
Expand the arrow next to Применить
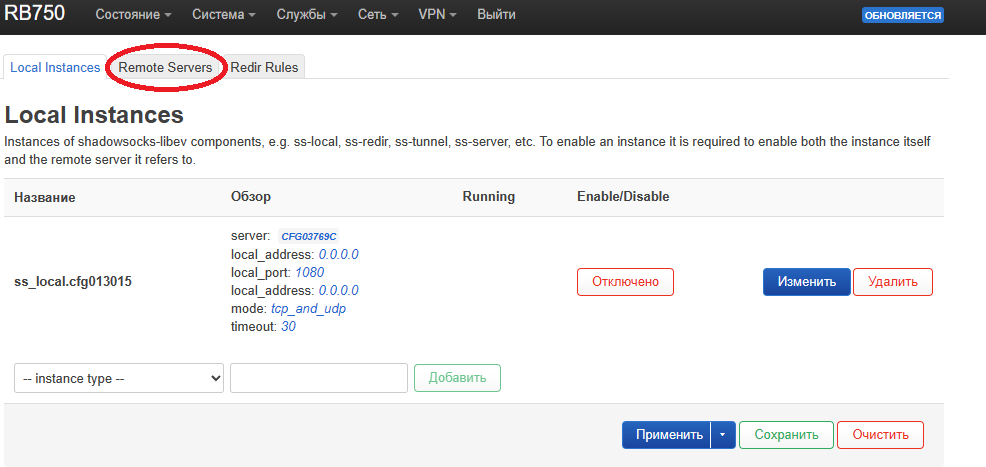point(724,435)
